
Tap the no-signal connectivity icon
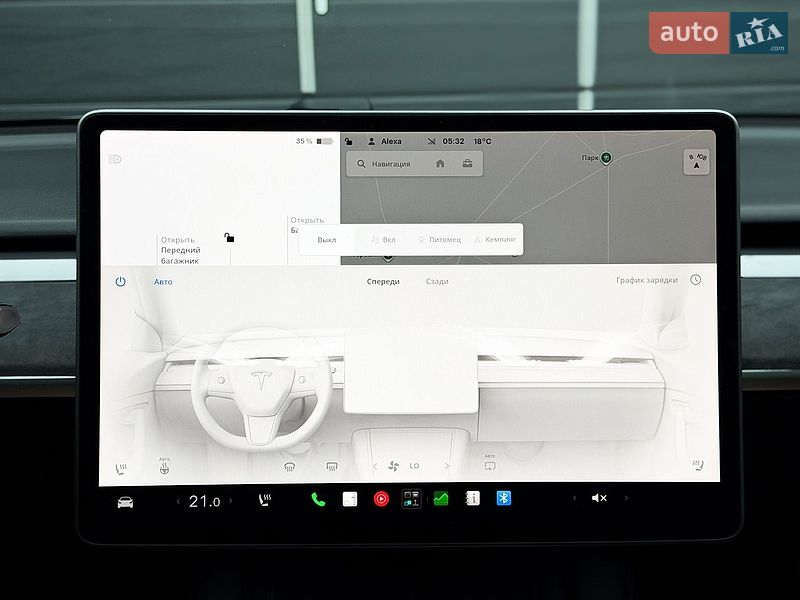(432, 141)
